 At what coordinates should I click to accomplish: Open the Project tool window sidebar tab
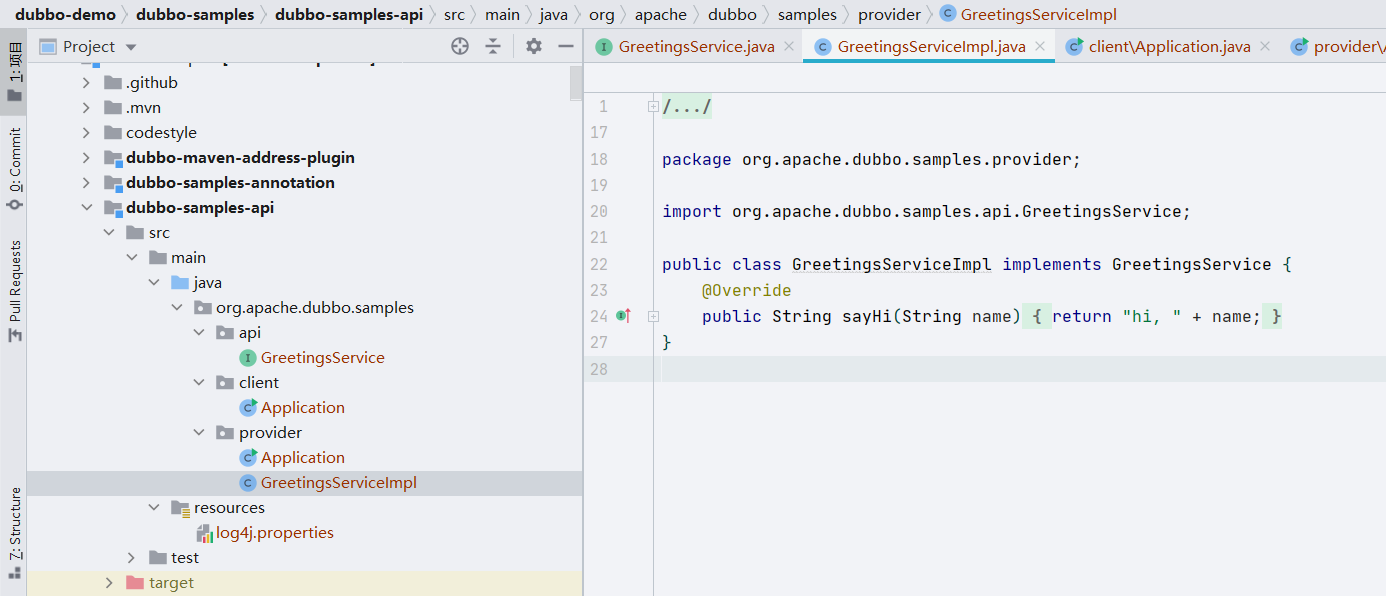click(x=14, y=73)
